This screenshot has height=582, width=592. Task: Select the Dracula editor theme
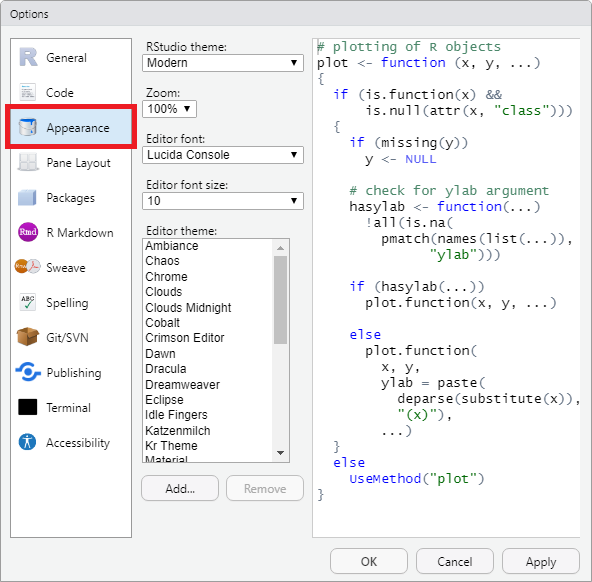pyautogui.click(x=208, y=369)
